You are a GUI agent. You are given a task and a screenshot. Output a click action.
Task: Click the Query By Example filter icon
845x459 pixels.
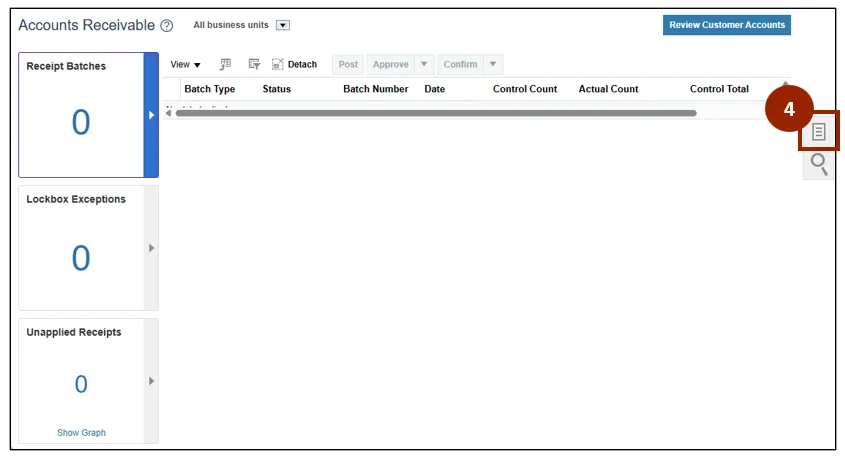[254, 64]
